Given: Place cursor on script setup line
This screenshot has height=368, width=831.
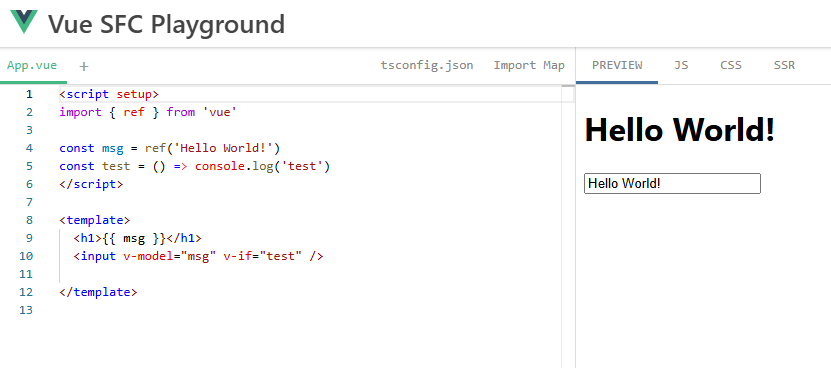Looking at the screenshot, I should 109,94.
